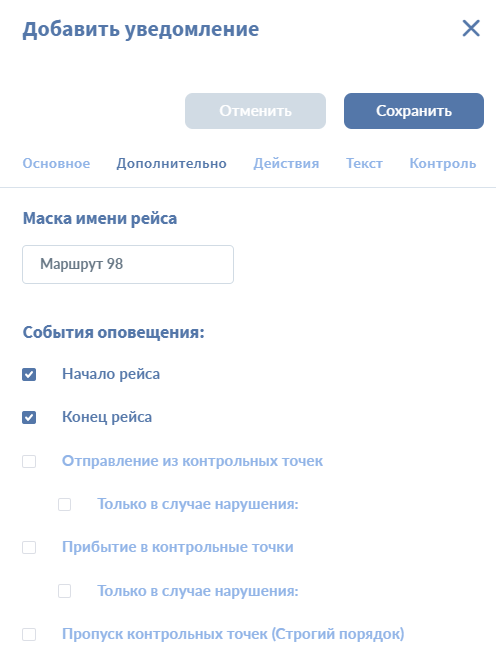
Task: Click the Прибытие в контрольные точки label text
Action: (178, 547)
